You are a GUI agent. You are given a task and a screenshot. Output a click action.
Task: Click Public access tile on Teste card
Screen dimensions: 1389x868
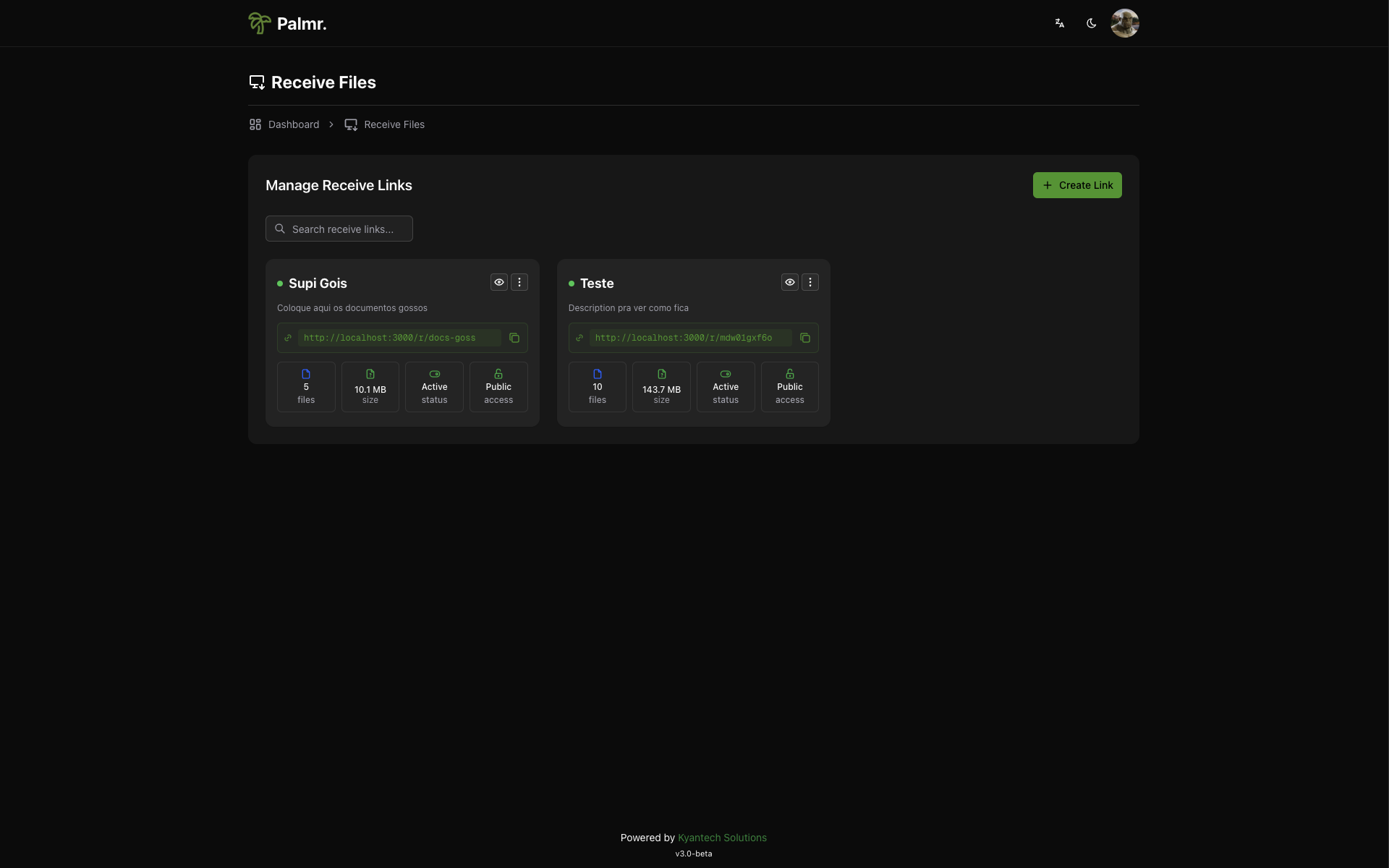click(790, 386)
